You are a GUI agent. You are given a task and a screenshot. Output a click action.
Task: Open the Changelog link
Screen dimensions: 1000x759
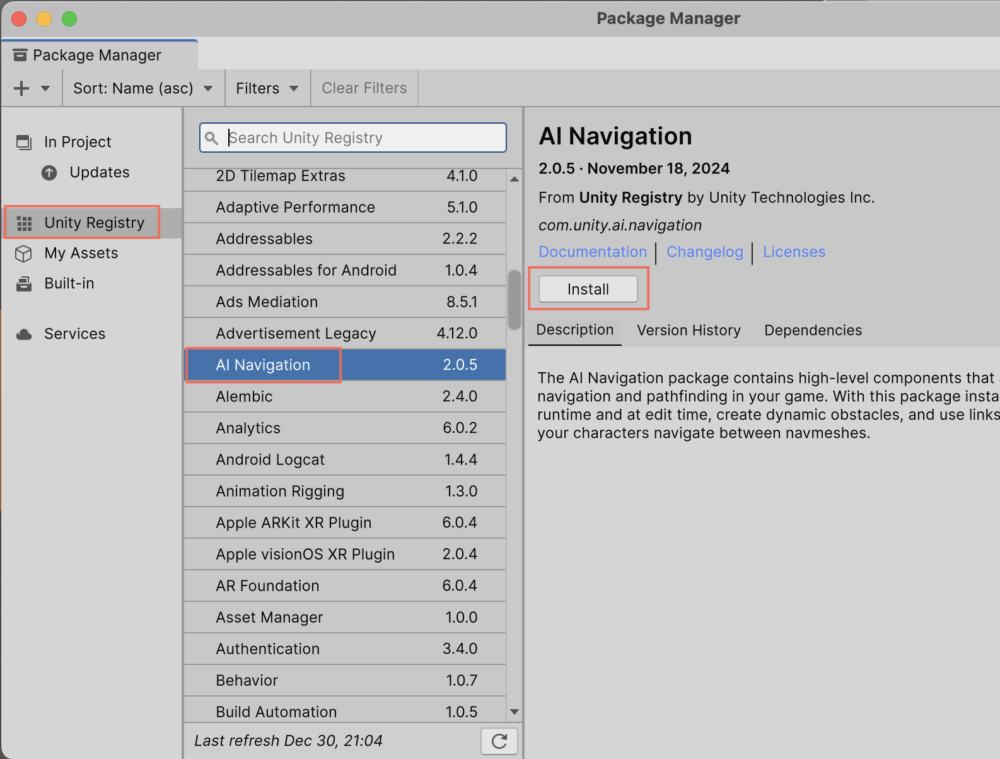[704, 252]
